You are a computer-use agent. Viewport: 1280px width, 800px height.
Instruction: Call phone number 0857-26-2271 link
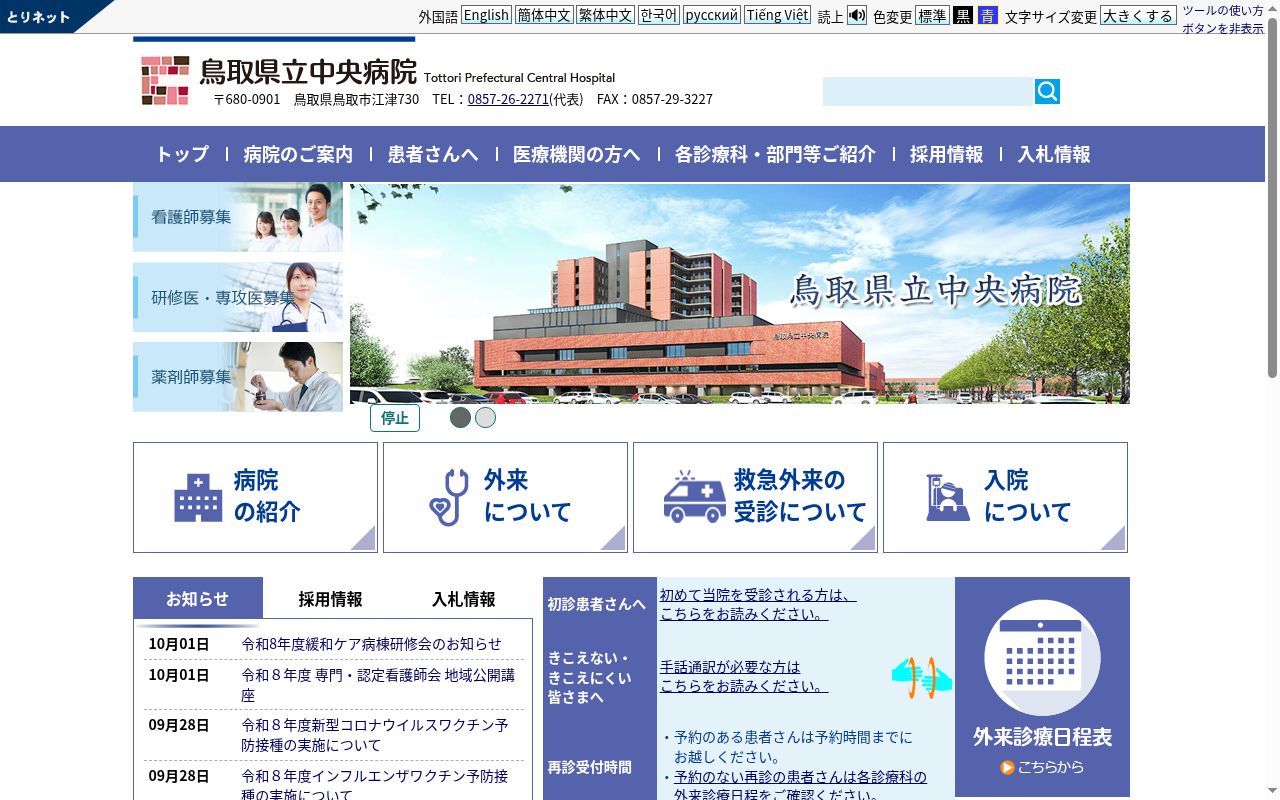click(x=508, y=99)
